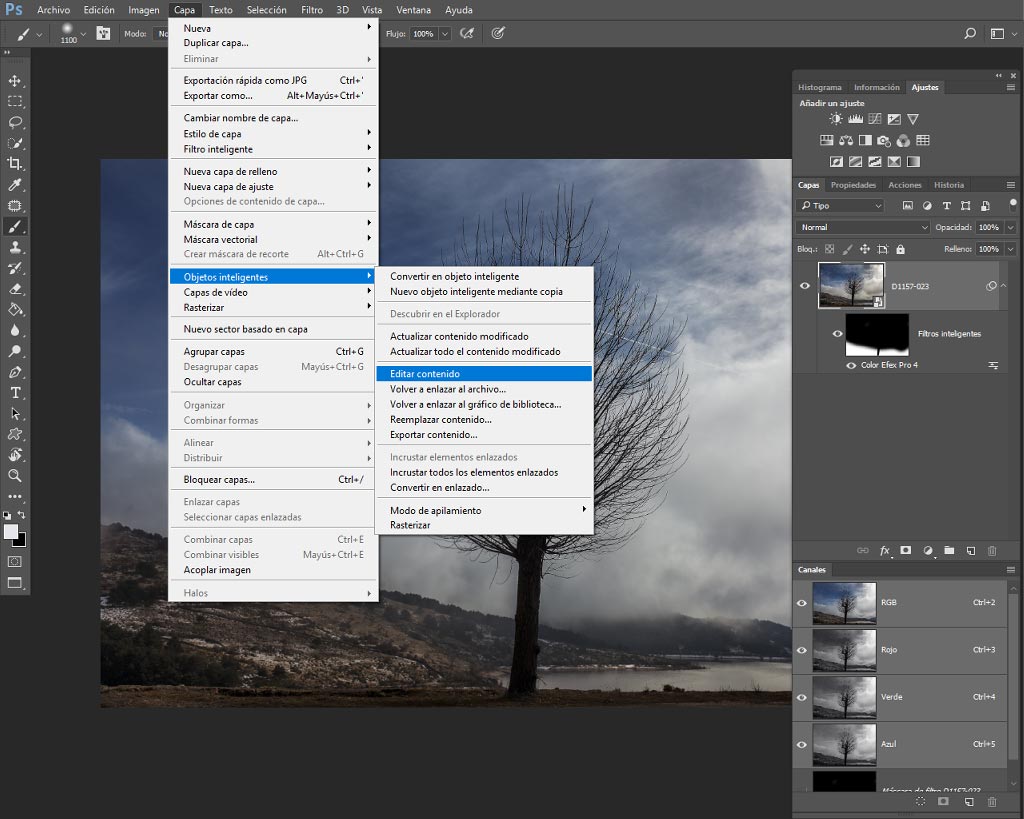Open the Filtro menu
Image resolution: width=1024 pixels, height=819 pixels.
click(x=312, y=10)
